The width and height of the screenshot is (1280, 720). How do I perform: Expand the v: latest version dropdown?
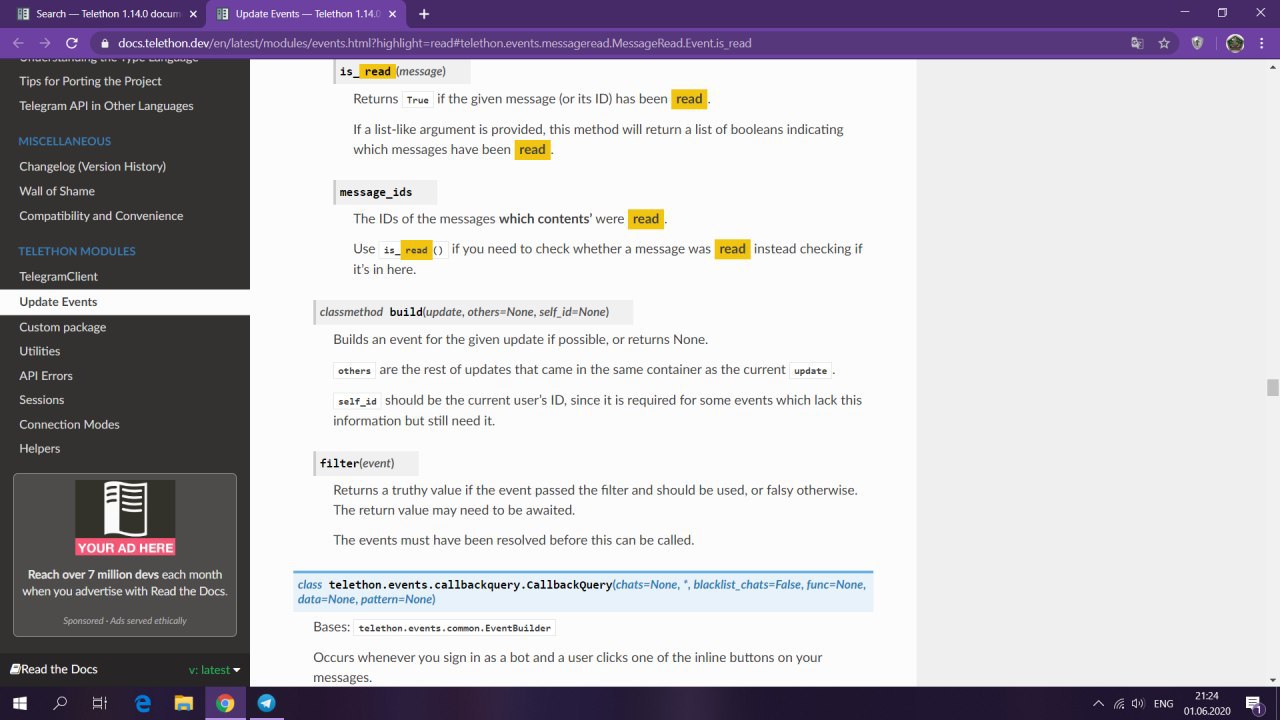[x=214, y=670]
